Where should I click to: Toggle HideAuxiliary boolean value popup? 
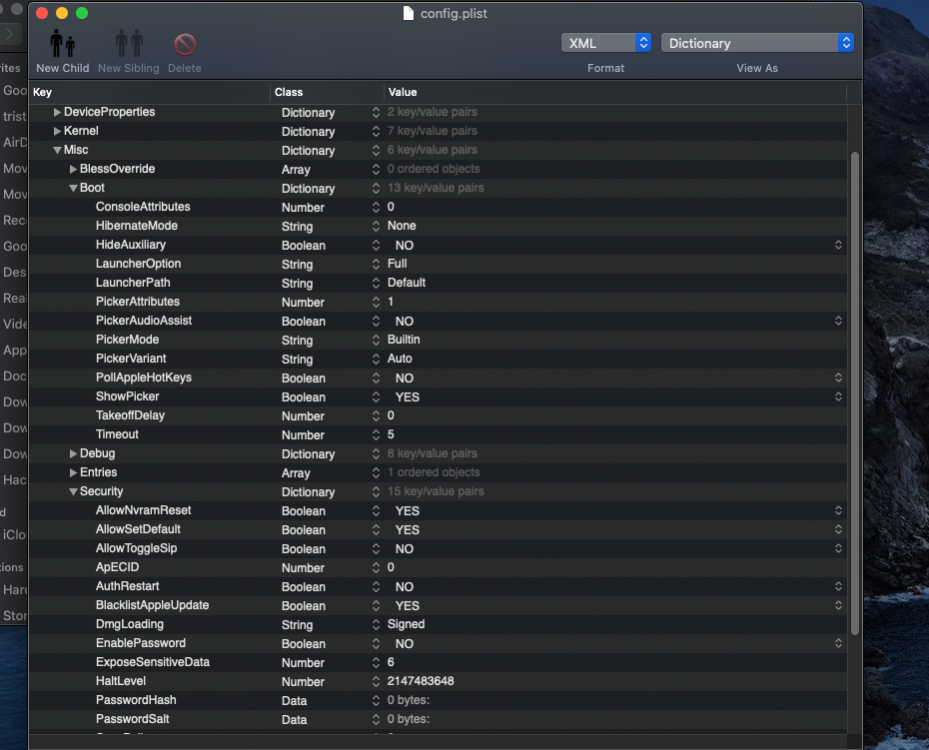click(838, 245)
